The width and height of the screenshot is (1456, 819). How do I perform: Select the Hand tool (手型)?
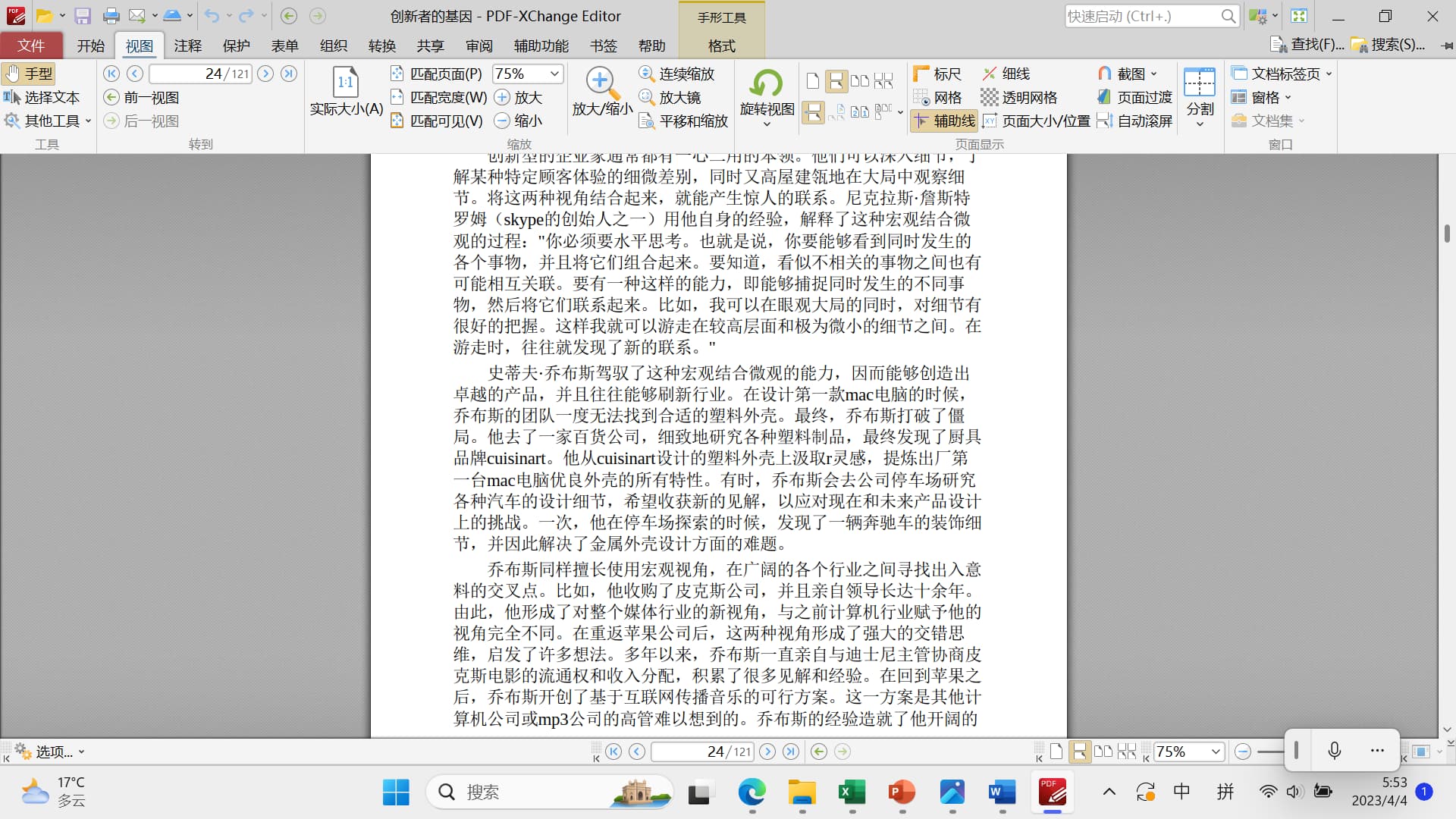29,74
